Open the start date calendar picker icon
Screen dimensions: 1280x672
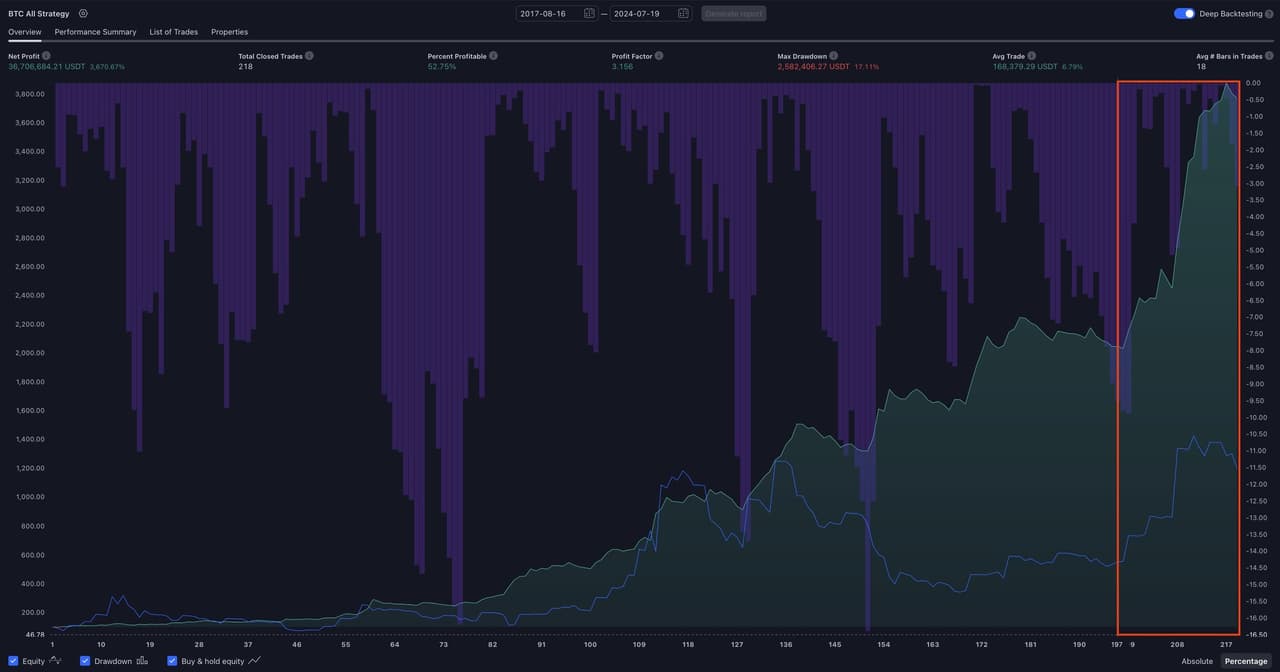click(589, 13)
